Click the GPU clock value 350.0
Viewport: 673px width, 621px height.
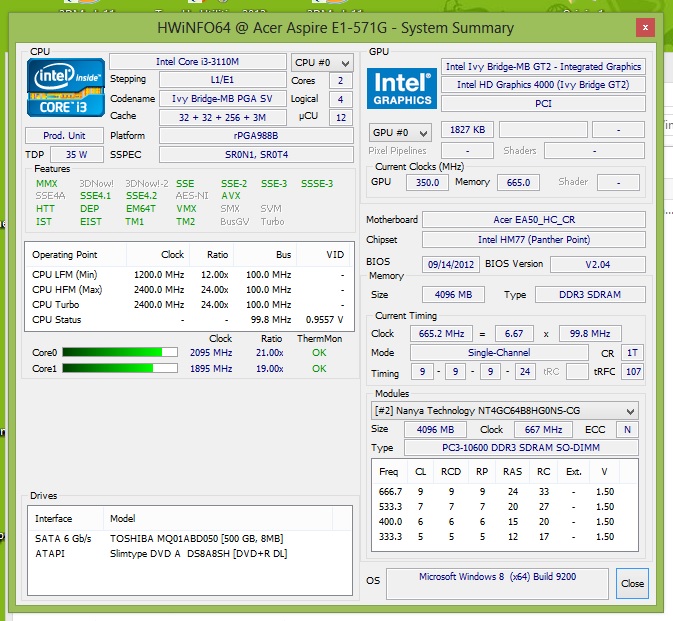(x=427, y=182)
